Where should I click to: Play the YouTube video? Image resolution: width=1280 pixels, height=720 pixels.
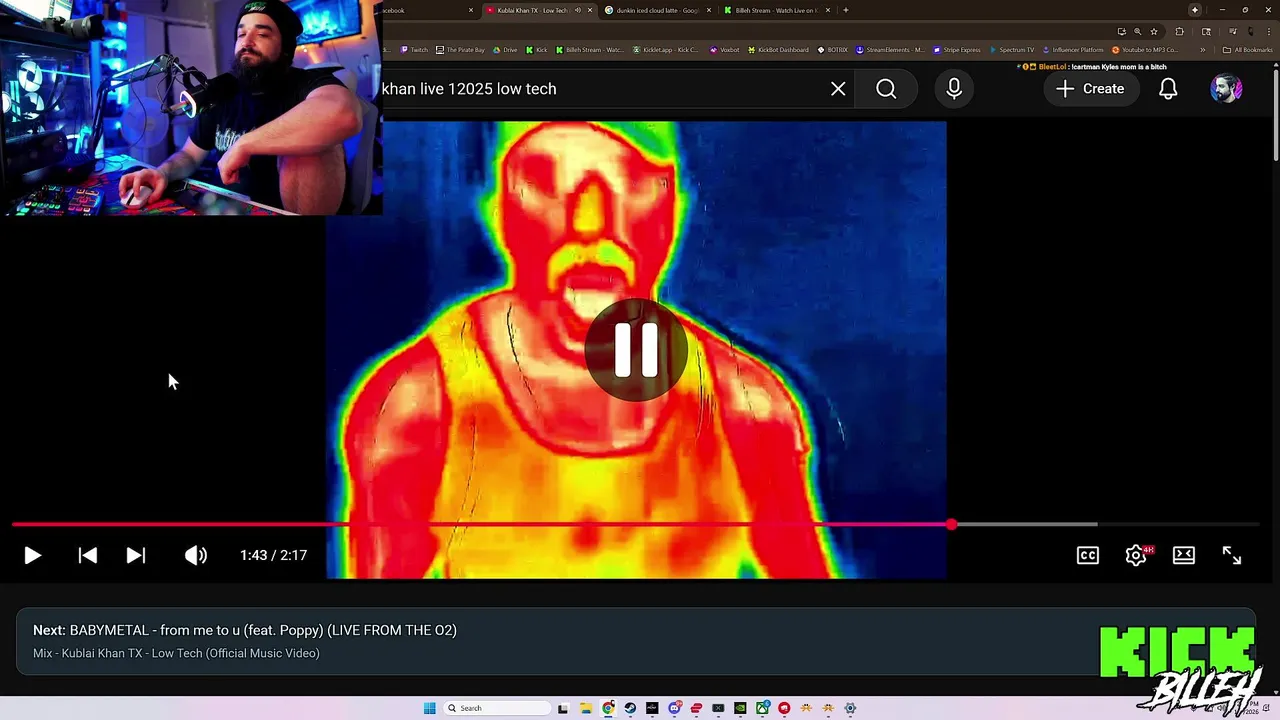pos(32,555)
